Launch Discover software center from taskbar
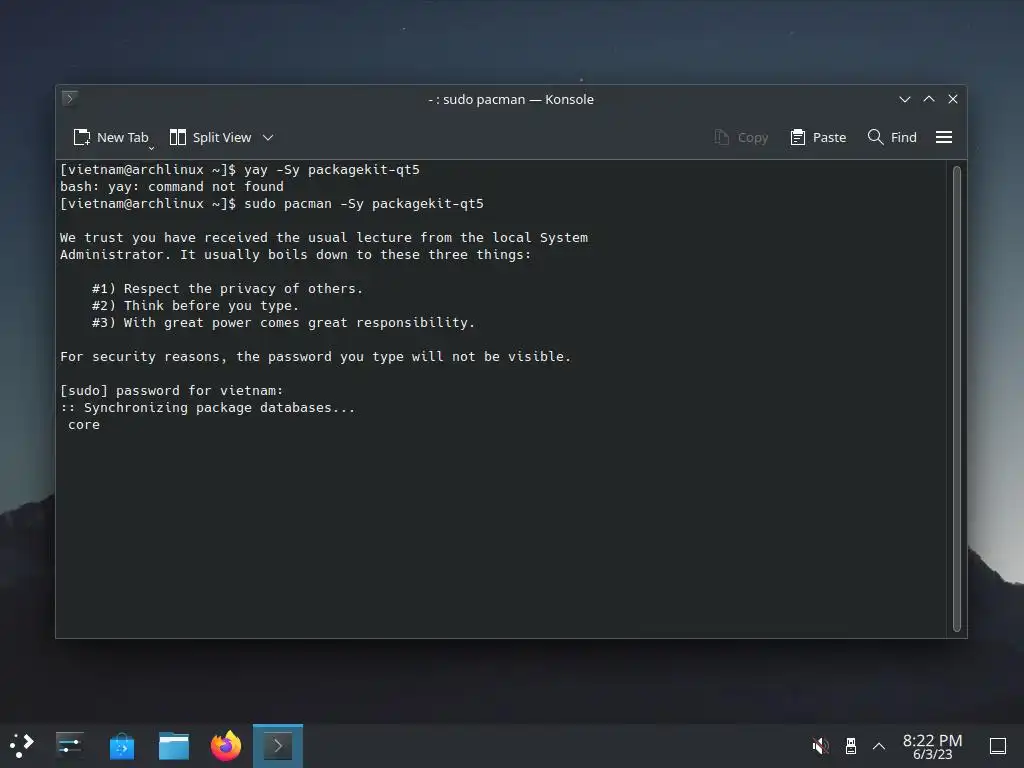The image size is (1024, 768). [x=121, y=746]
